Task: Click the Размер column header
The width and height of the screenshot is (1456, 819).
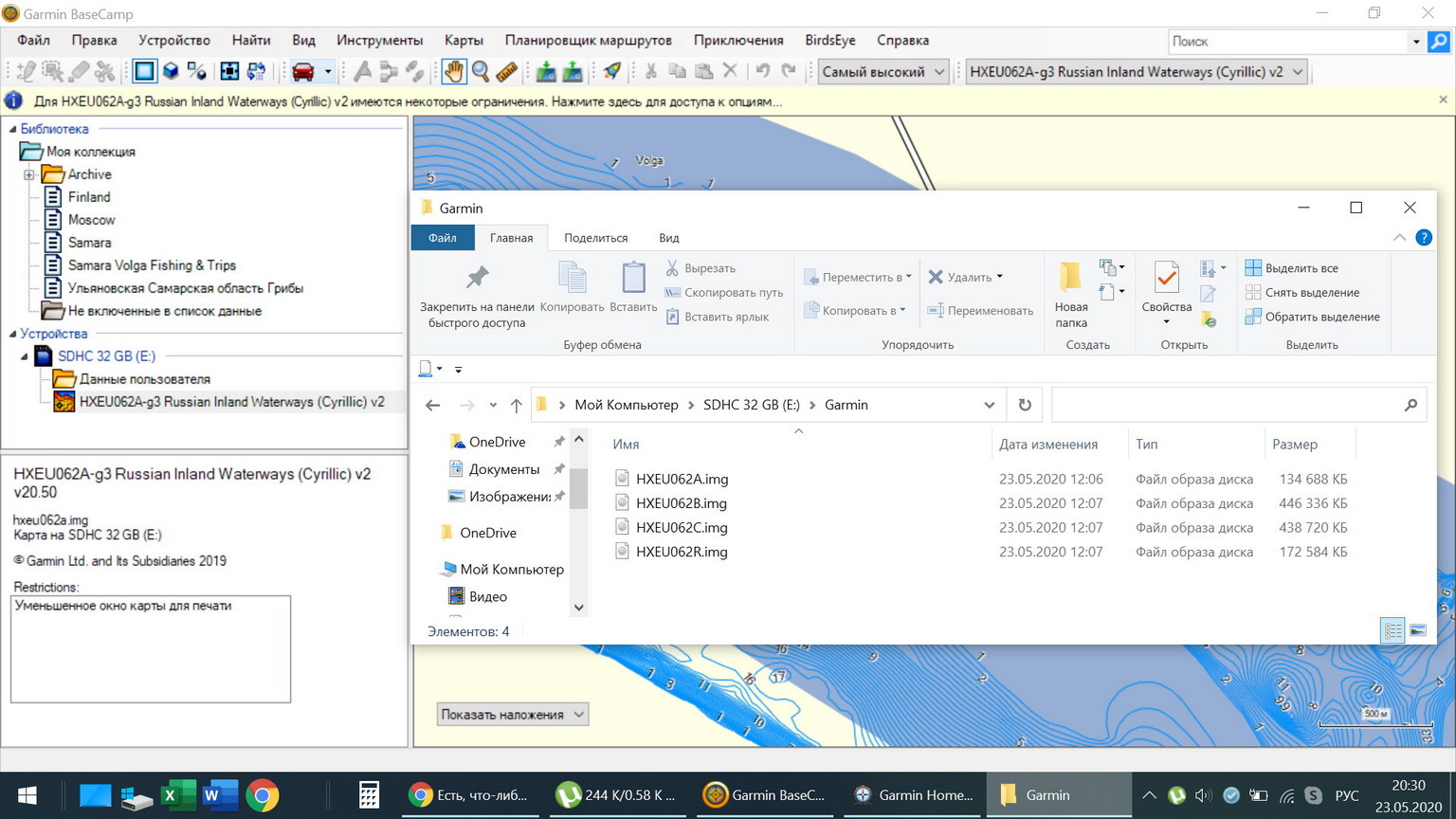Action: (x=1310, y=444)
